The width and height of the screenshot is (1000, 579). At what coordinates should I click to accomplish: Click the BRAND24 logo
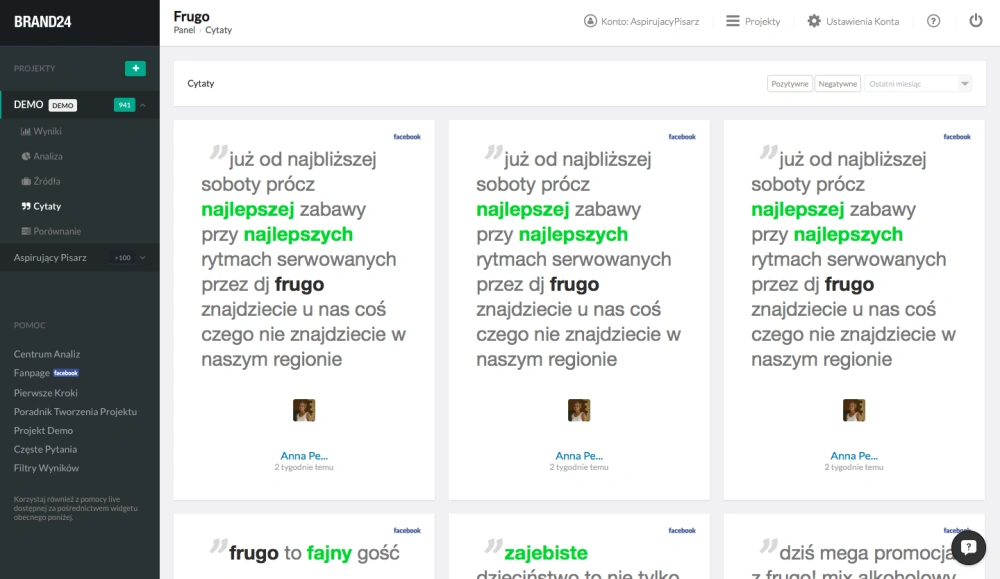pos(42,22)
